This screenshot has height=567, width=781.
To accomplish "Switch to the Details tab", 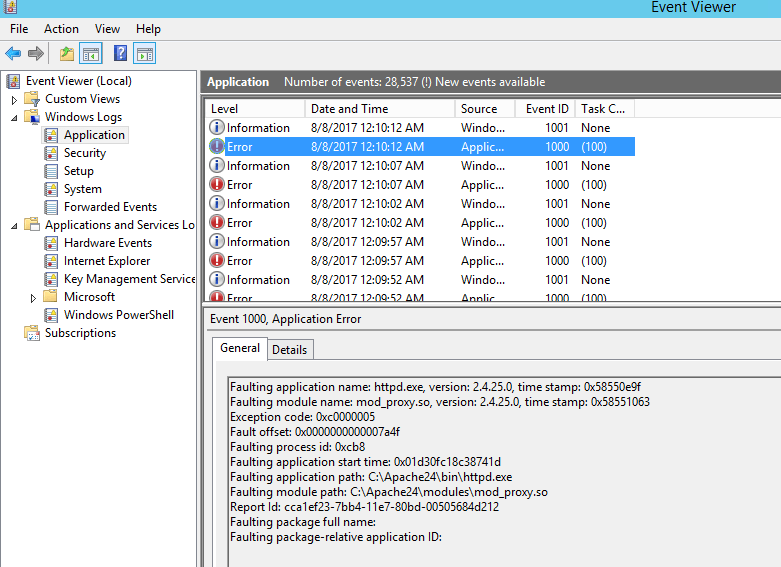I will [290, 349].
